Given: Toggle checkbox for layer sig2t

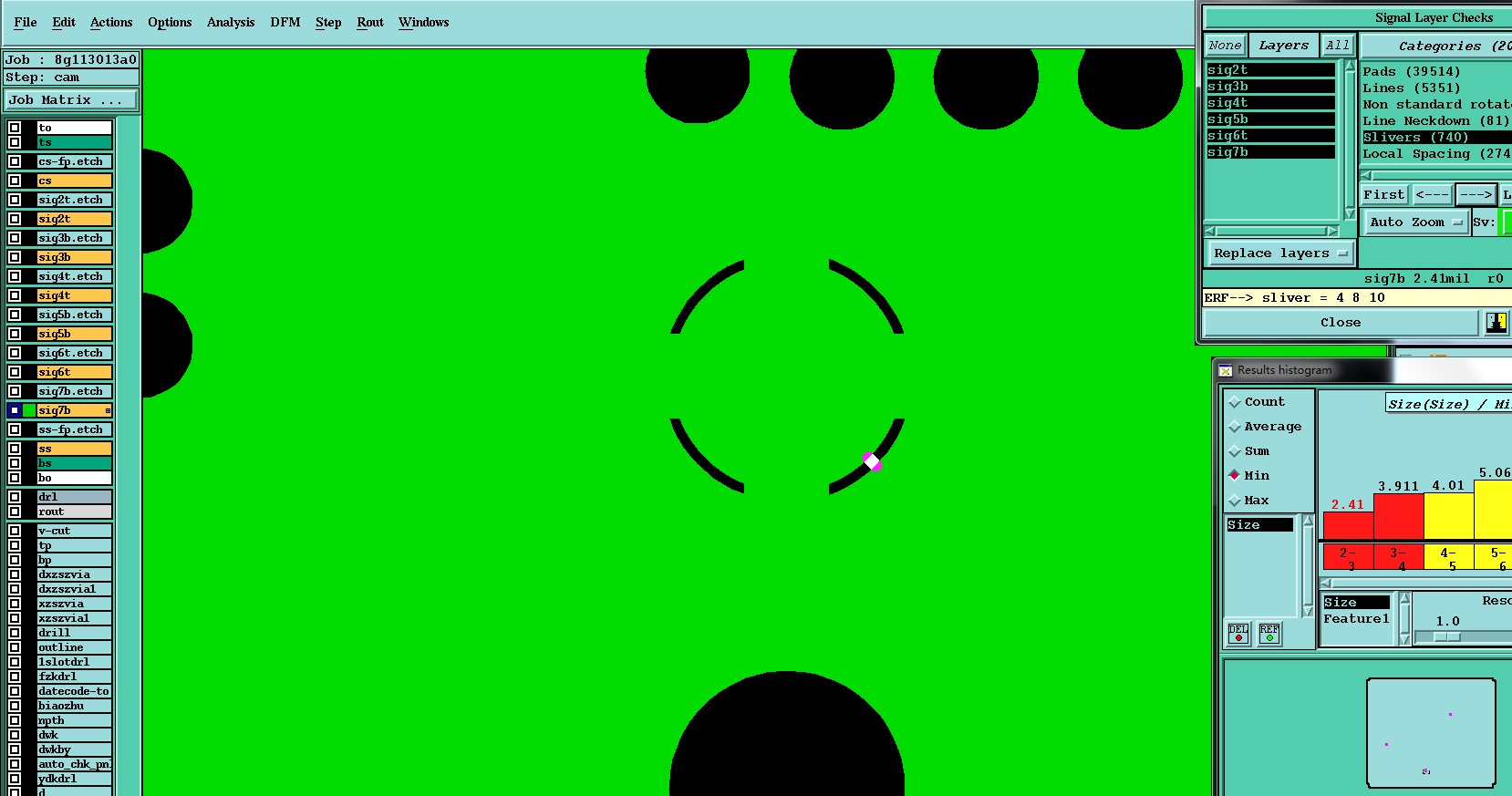Looking at the screenshot, I should [15, 219].
